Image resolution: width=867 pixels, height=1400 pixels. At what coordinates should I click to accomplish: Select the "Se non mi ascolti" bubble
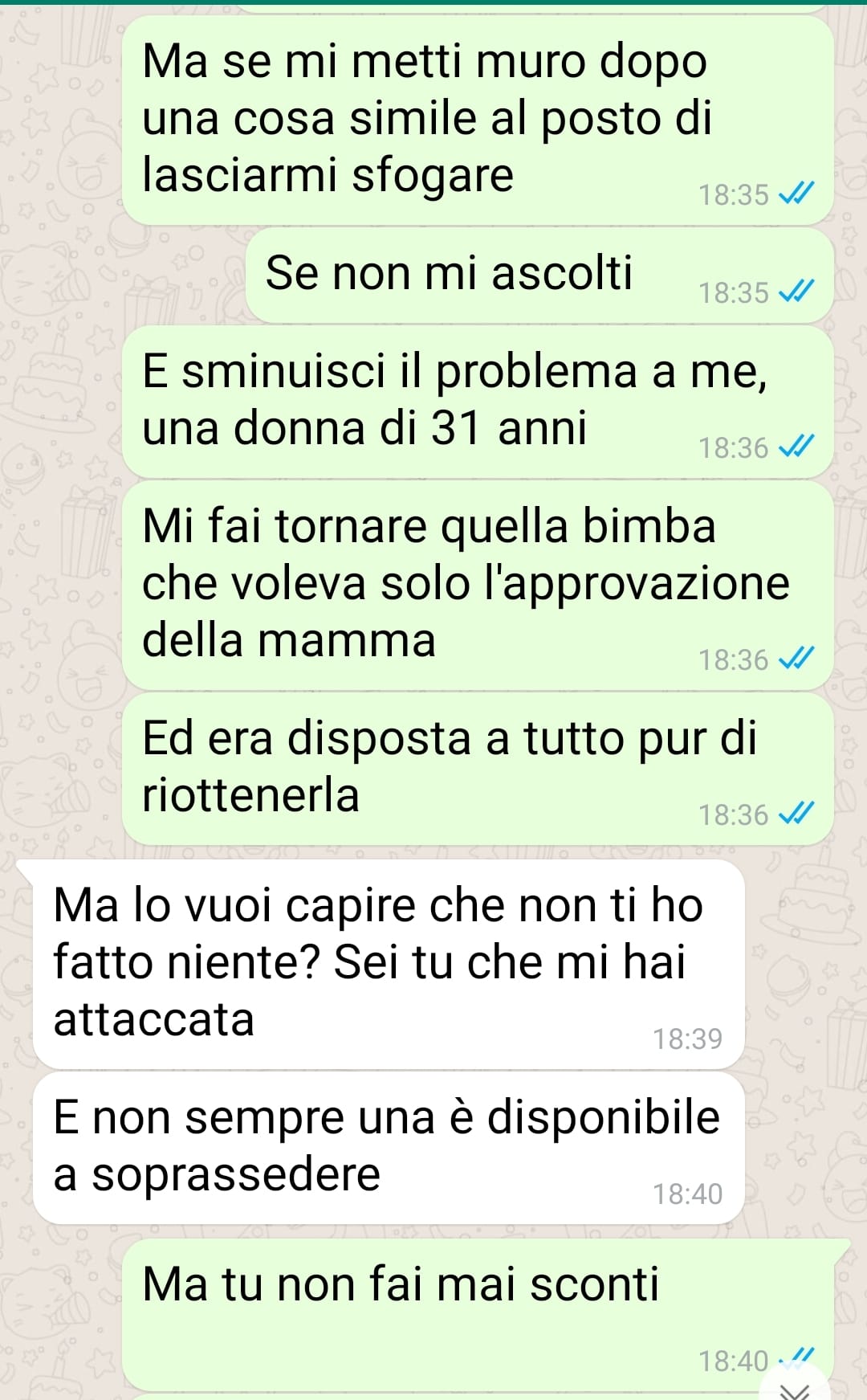539,276
